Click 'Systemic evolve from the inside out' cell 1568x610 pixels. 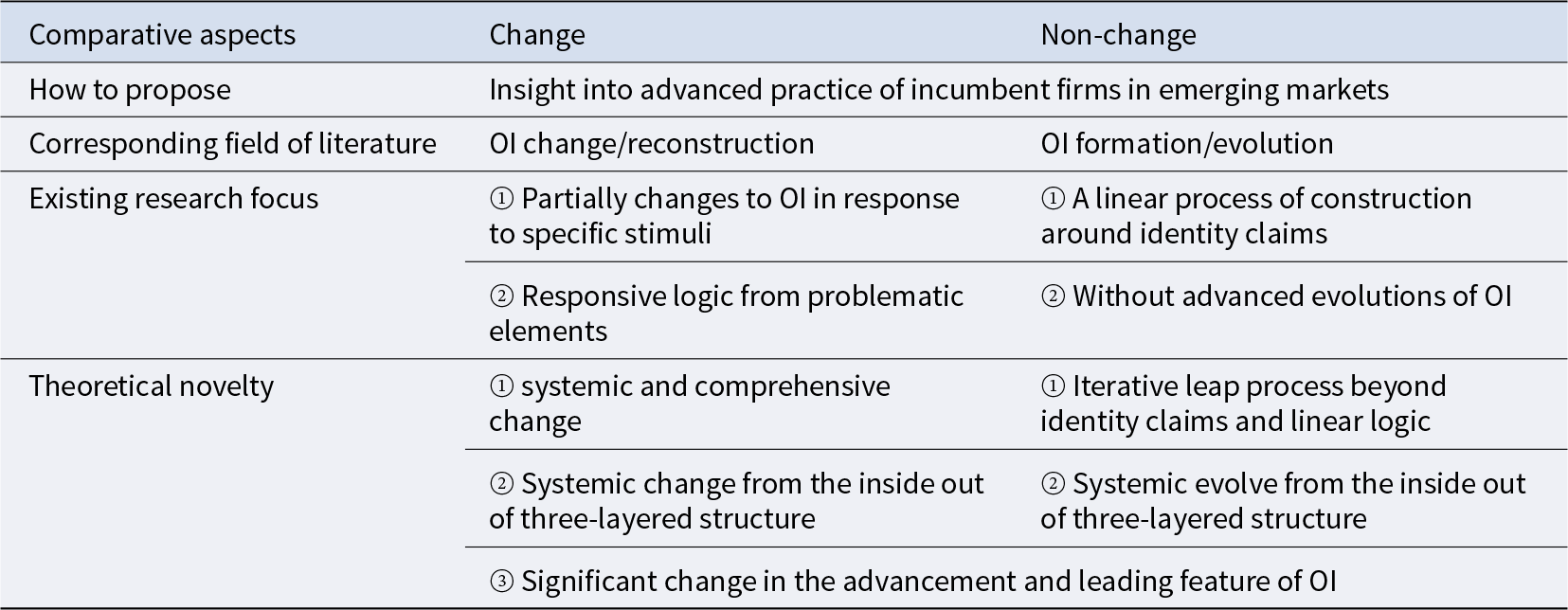pos(1283,500)
